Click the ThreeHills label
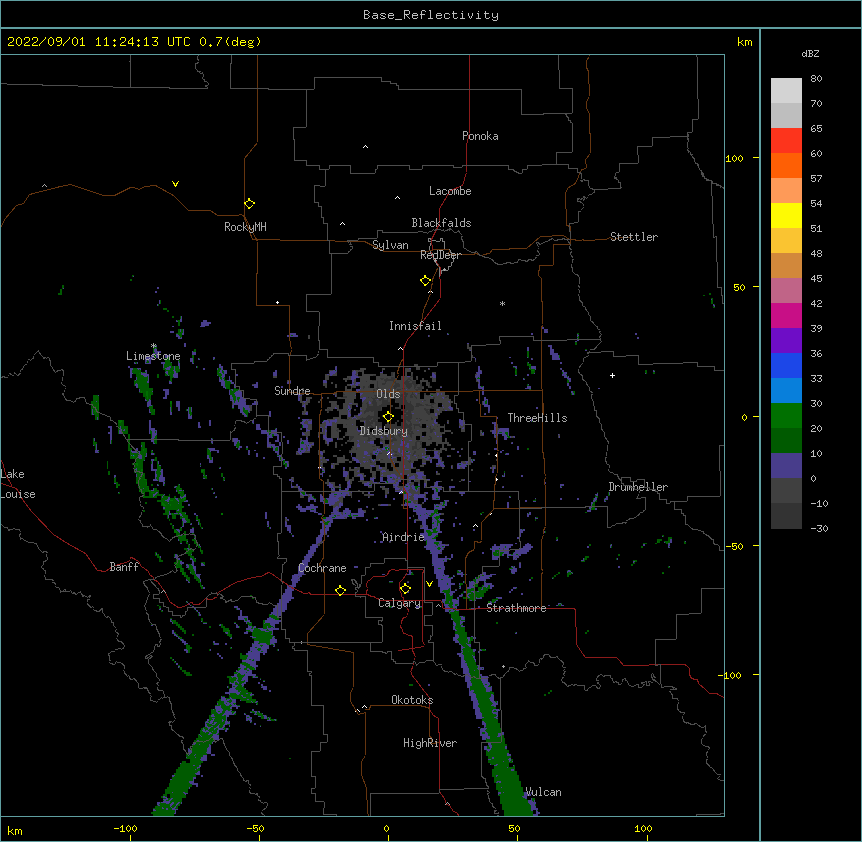 [537, 418]
